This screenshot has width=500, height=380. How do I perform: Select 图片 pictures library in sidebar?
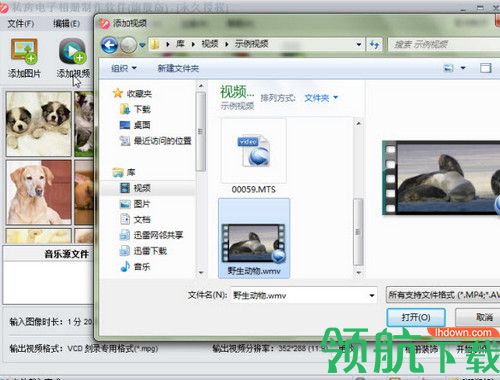click(x=135, y=204)
